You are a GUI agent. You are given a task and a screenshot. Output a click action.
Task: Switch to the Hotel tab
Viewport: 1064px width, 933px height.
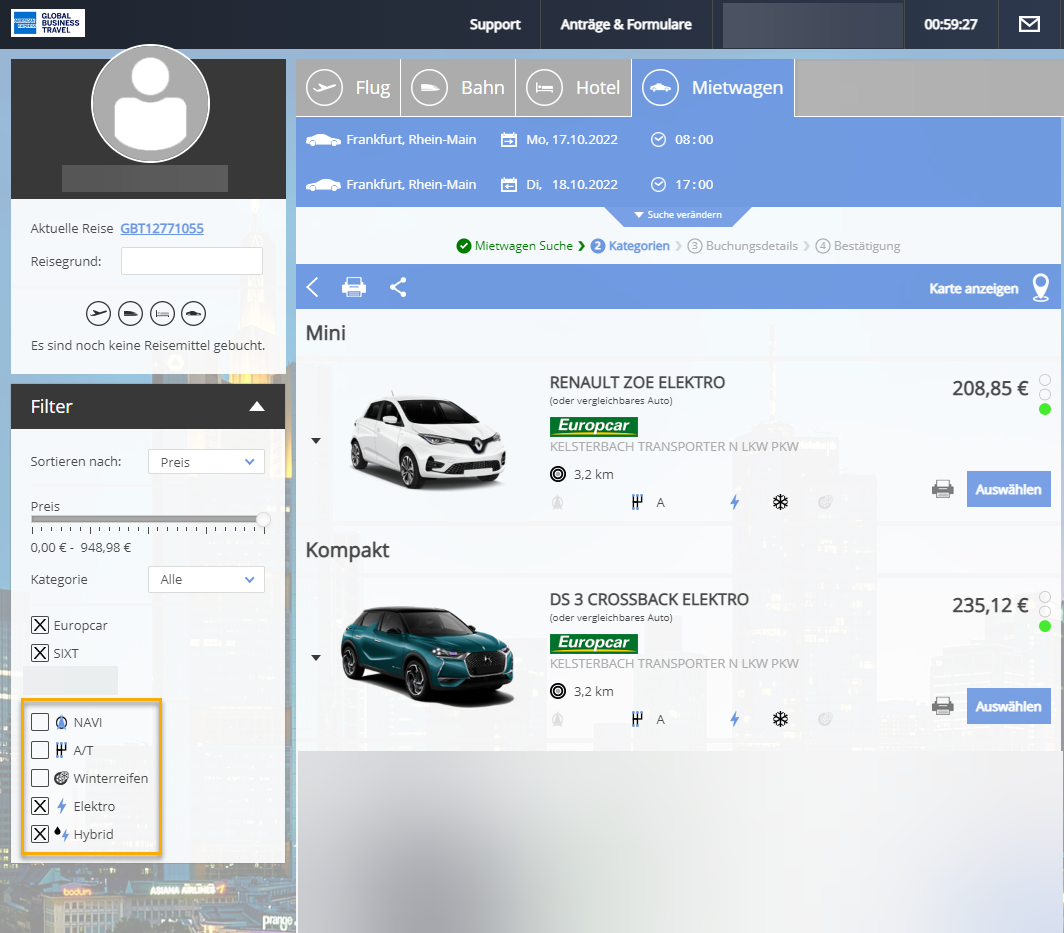(x=574, y=88)
